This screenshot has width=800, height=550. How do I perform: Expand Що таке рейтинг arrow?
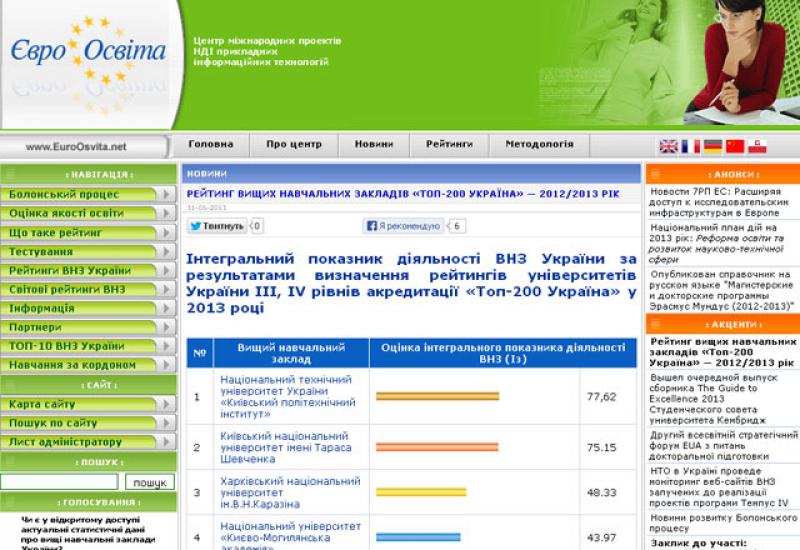click(166, 233)
